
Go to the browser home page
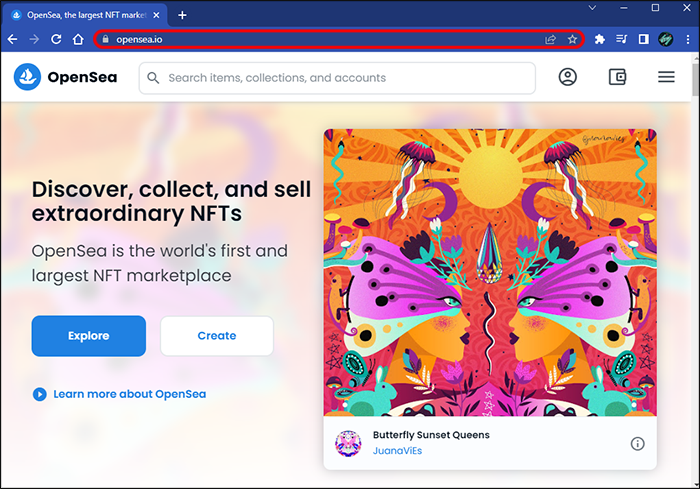77,39
